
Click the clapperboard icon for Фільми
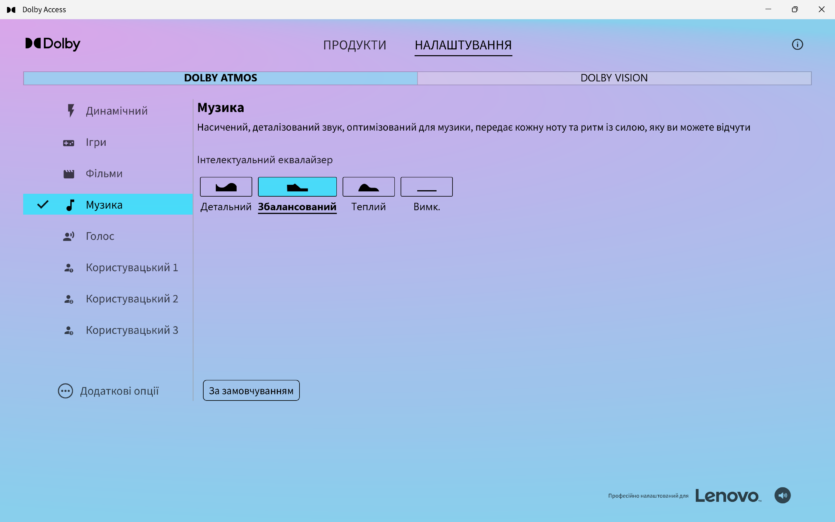click(69, 174)
